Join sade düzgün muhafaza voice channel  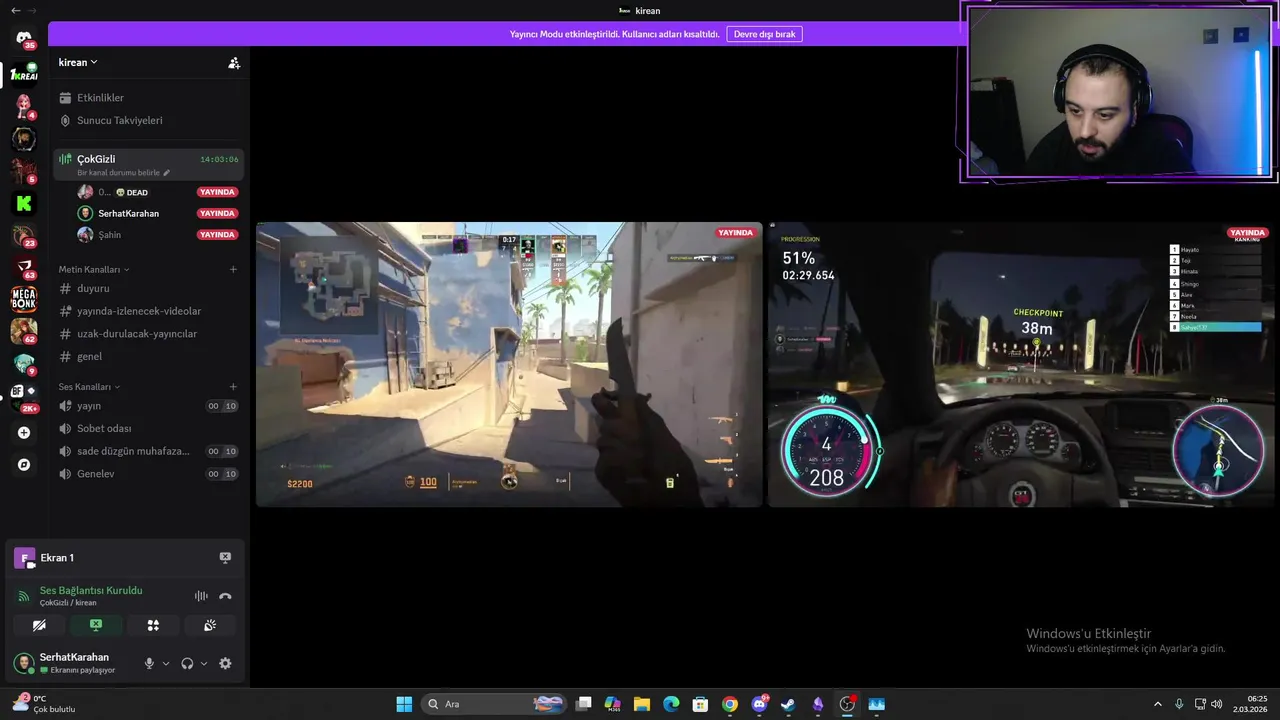[x=148, y=451]
